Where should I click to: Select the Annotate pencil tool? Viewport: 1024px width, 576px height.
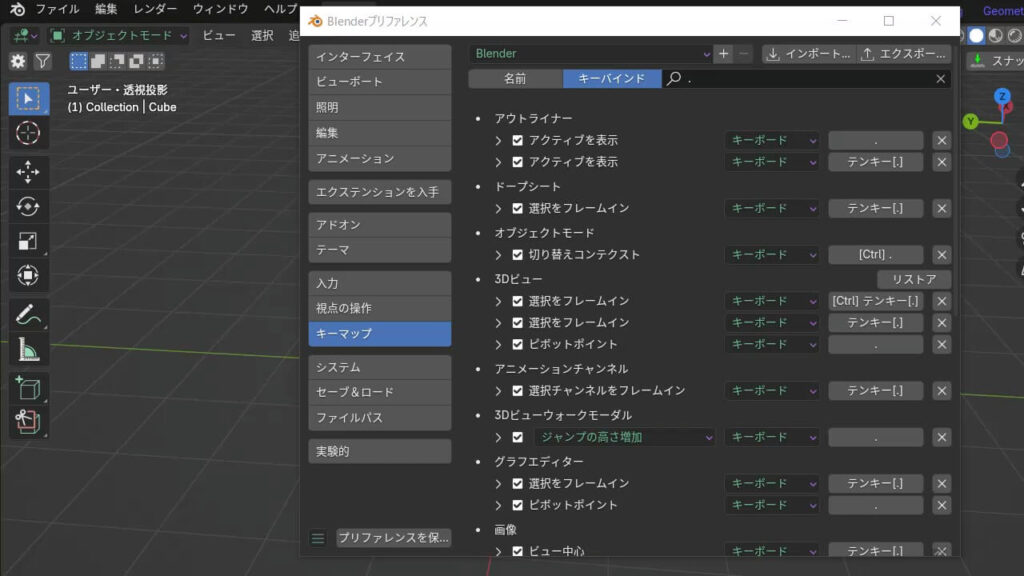(28, 315)
